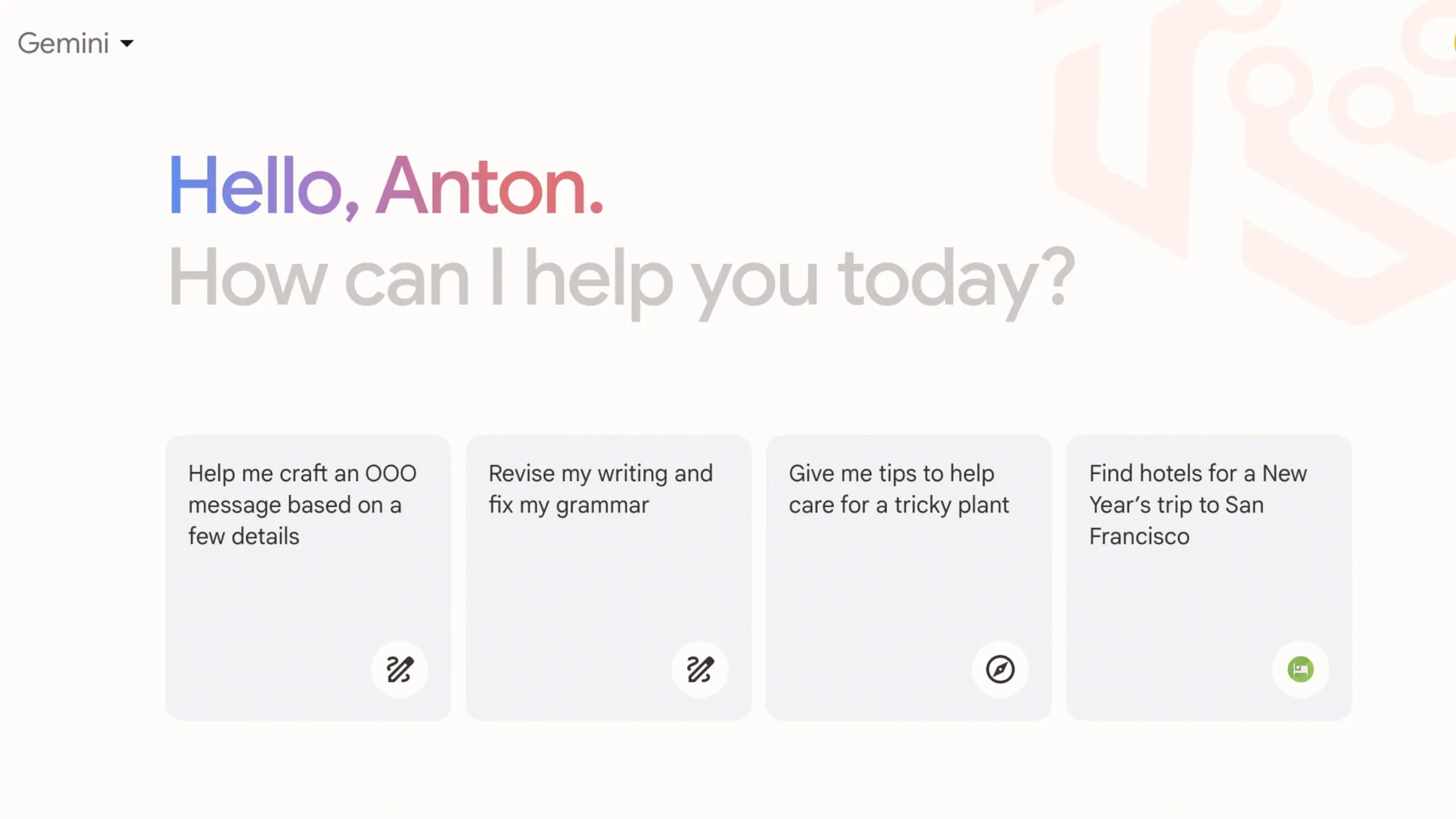Click the 'How can I help you today?' heading
1456x819 pixels.
[x=621, y=279]
